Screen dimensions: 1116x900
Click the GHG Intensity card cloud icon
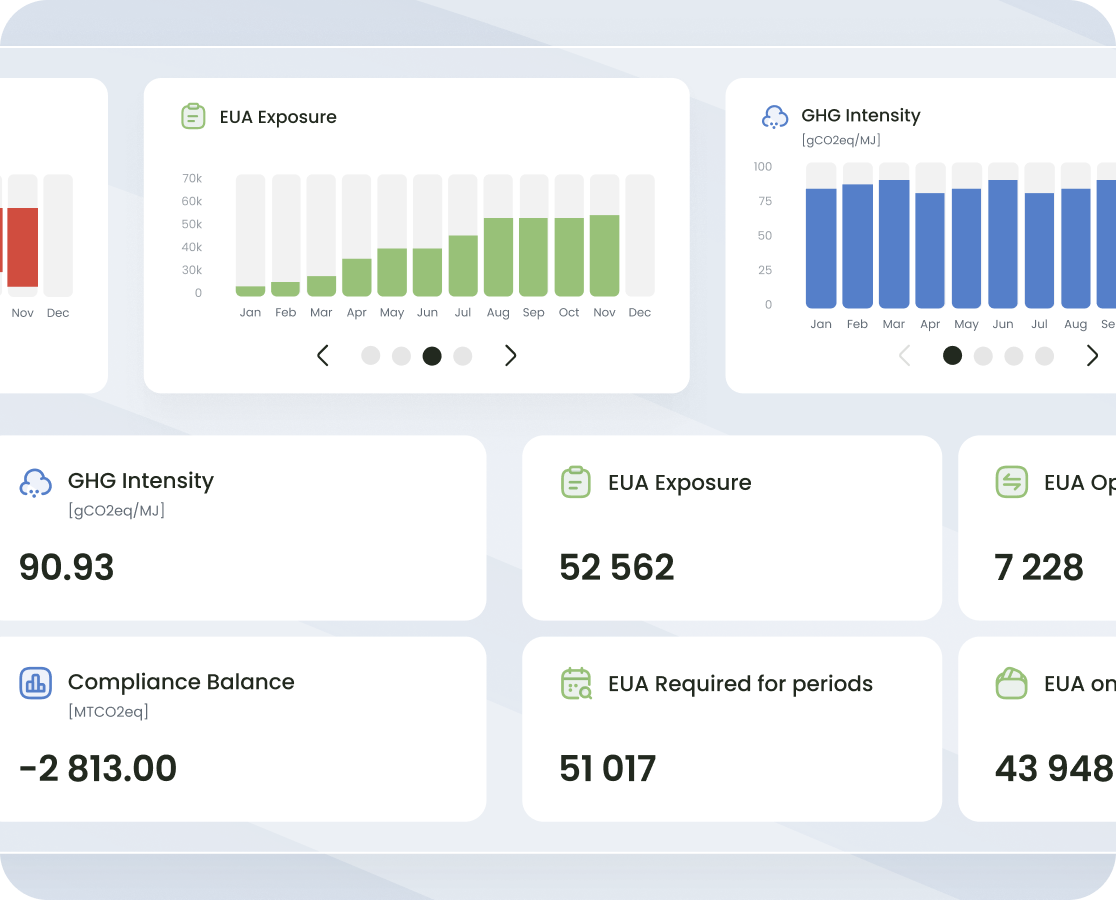(36, 483)
